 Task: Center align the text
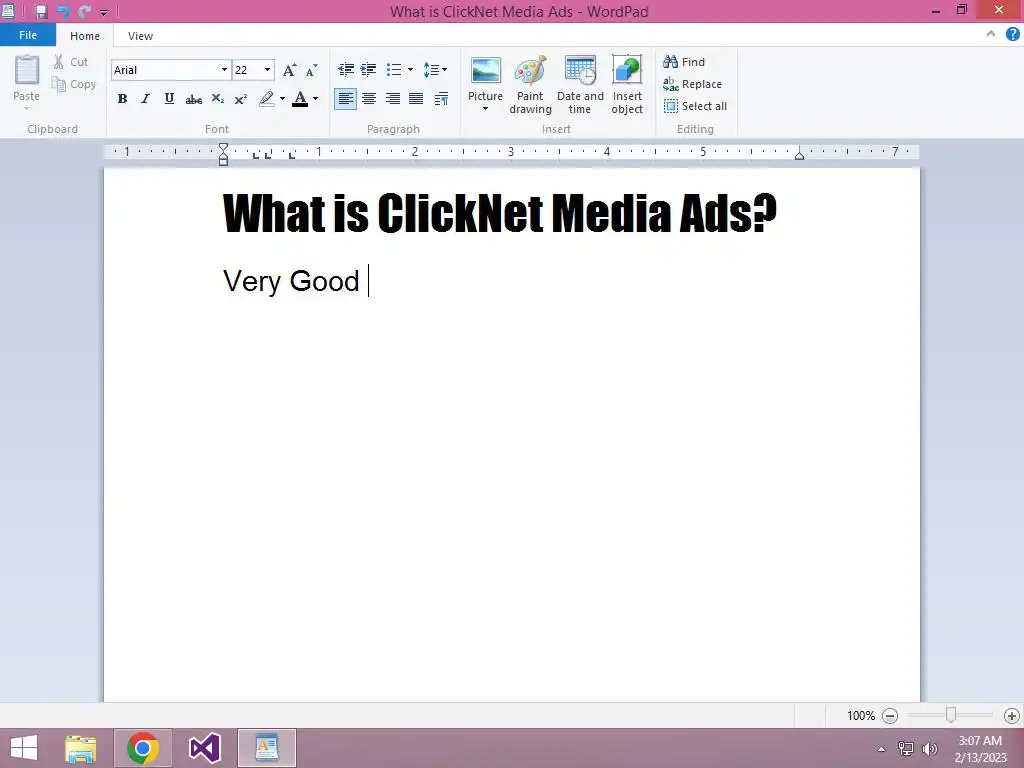(369, 99)
